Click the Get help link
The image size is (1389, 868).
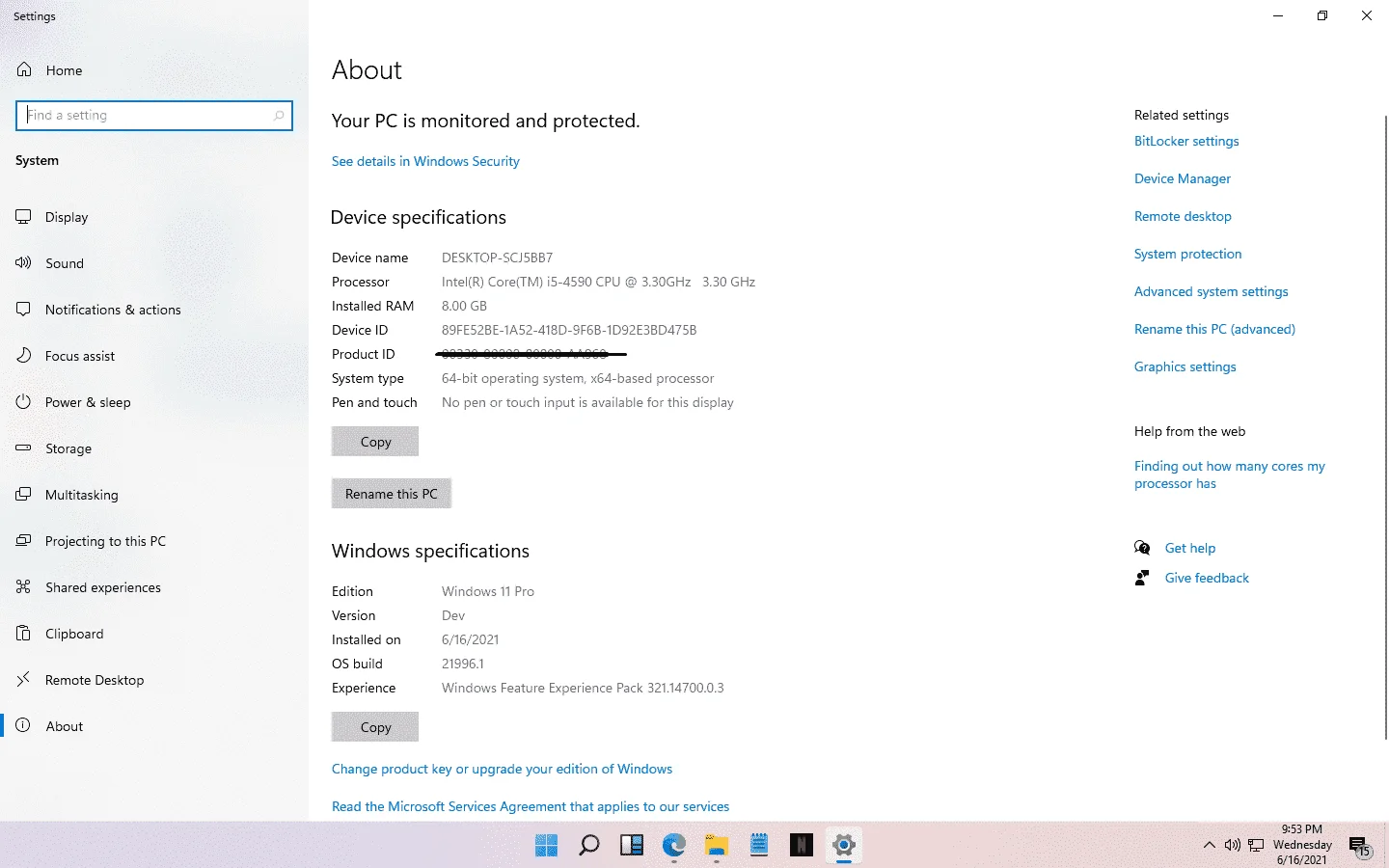point(1190,548)
